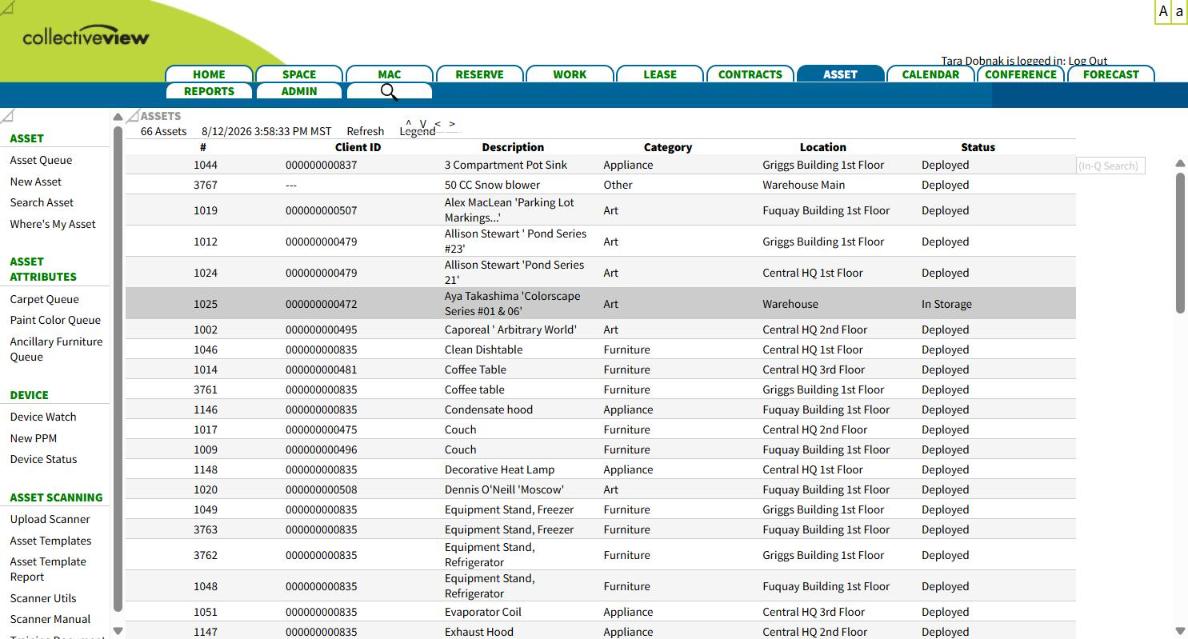Click Refresh in the assets header
The width and height of the screenshot is (1188, 639).
tap(365, 131)
